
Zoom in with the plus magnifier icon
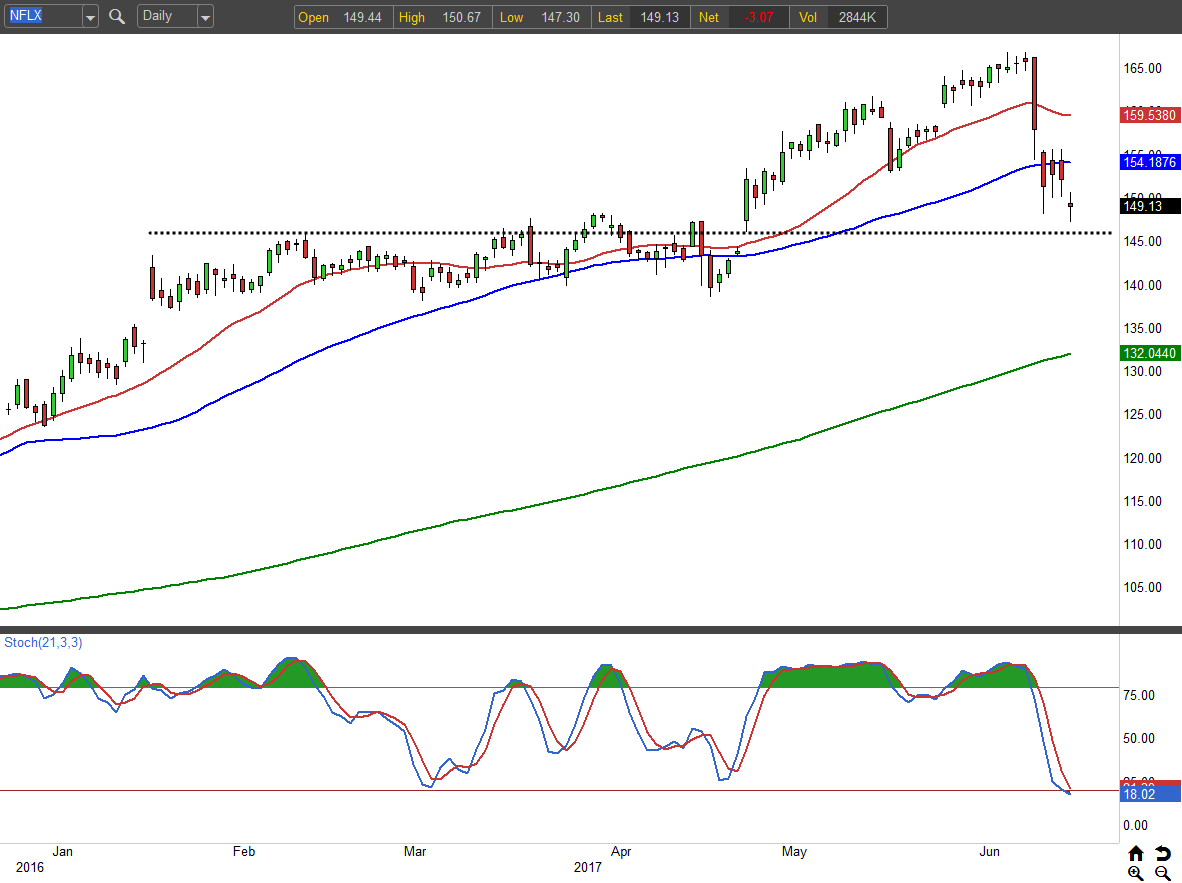pos(1136,873)
